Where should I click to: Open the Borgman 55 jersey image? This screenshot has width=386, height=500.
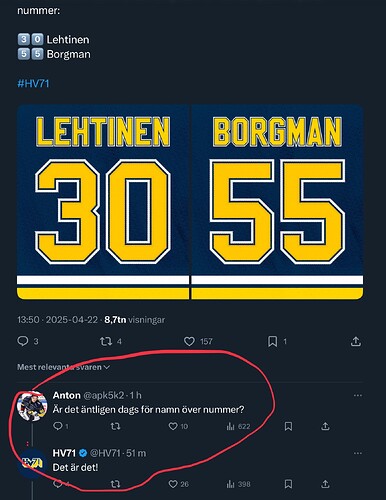pyautogui.click(x=277, y=202)
